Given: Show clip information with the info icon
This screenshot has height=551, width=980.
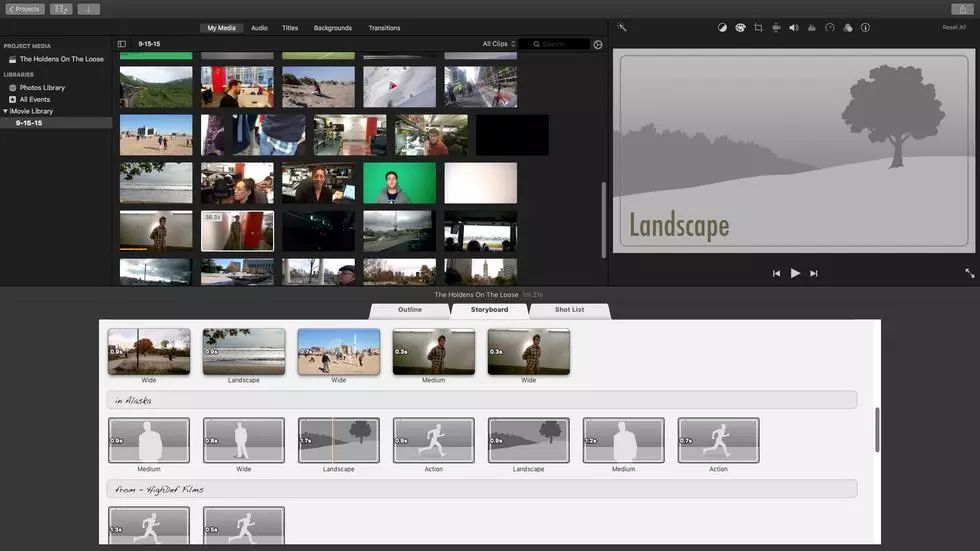Looking at the screenshot, I should (866, 28).
